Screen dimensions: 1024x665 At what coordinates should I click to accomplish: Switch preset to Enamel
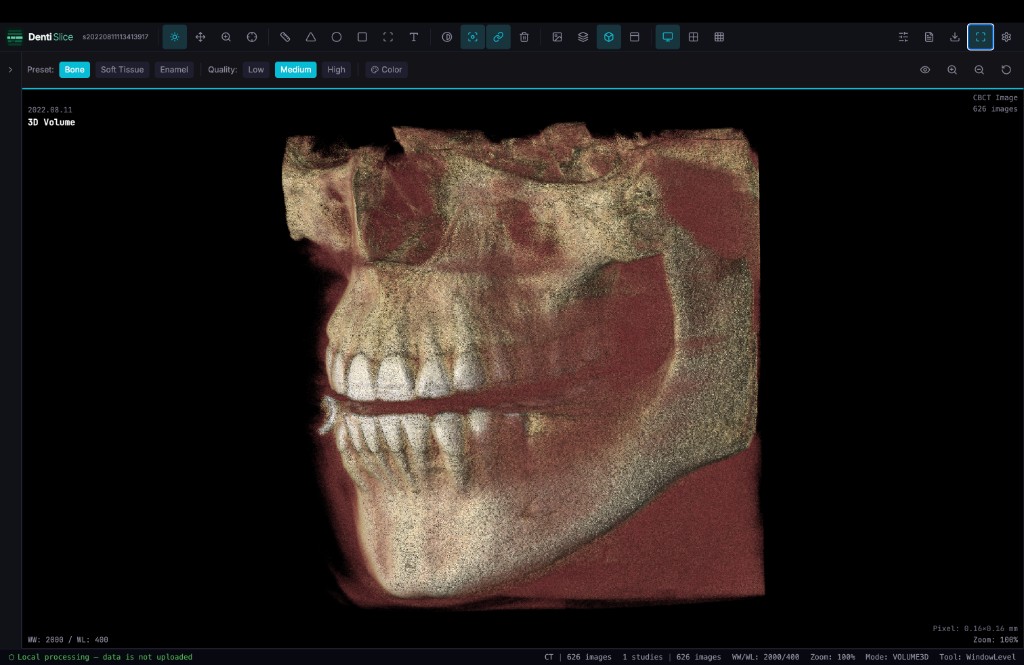click(173, 70)
